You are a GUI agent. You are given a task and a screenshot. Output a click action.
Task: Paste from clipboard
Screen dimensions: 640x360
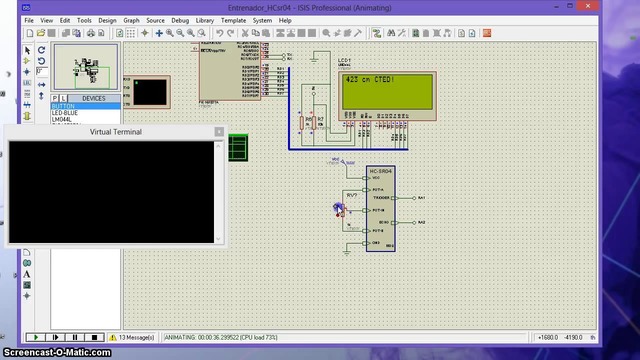(x=266, y=33)
